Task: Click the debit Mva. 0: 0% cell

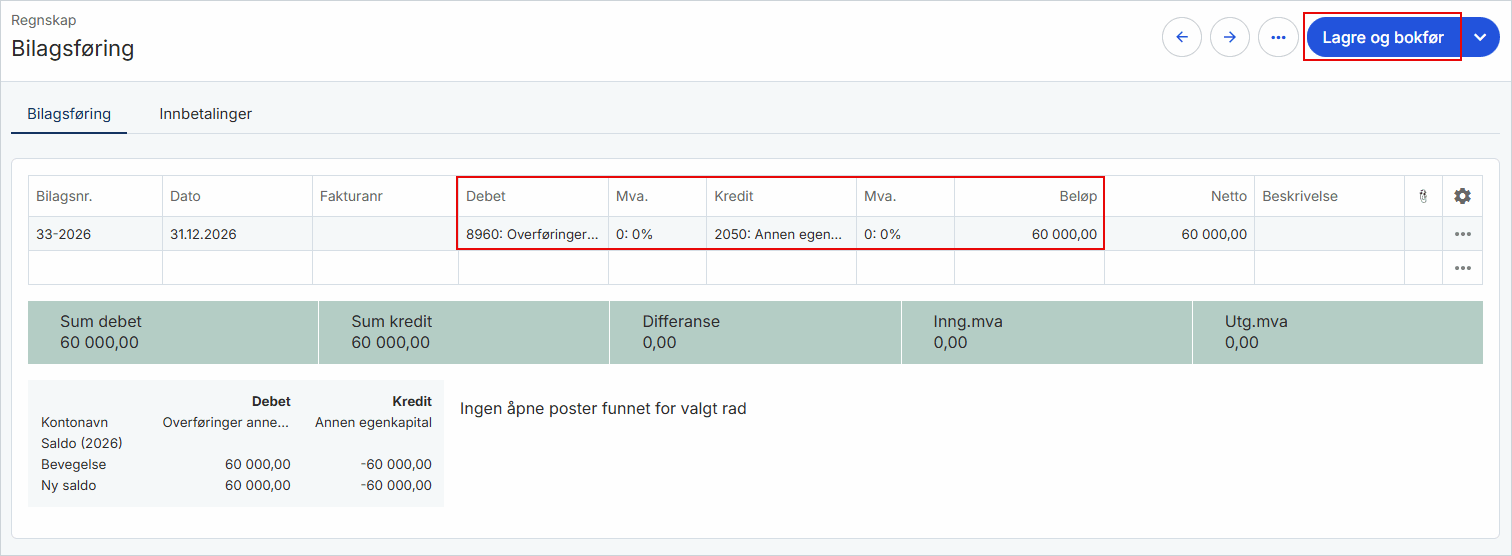Action: click(x=657, y=234)
